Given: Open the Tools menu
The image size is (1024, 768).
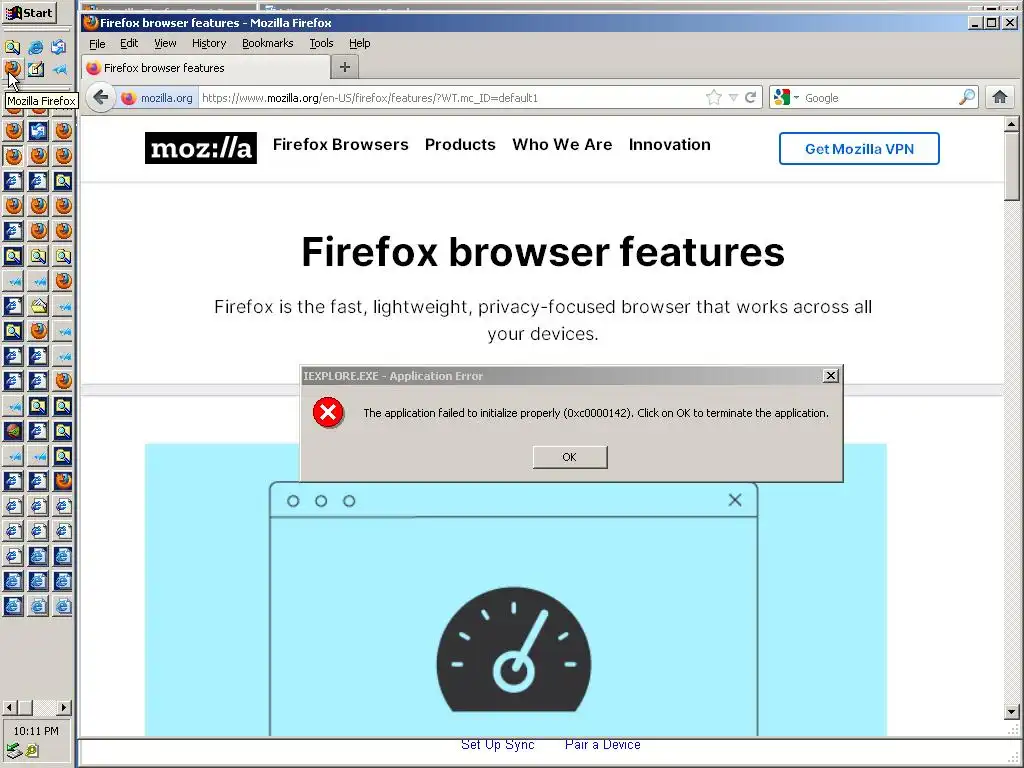Looking at the screenshot, I should [321, 43].
